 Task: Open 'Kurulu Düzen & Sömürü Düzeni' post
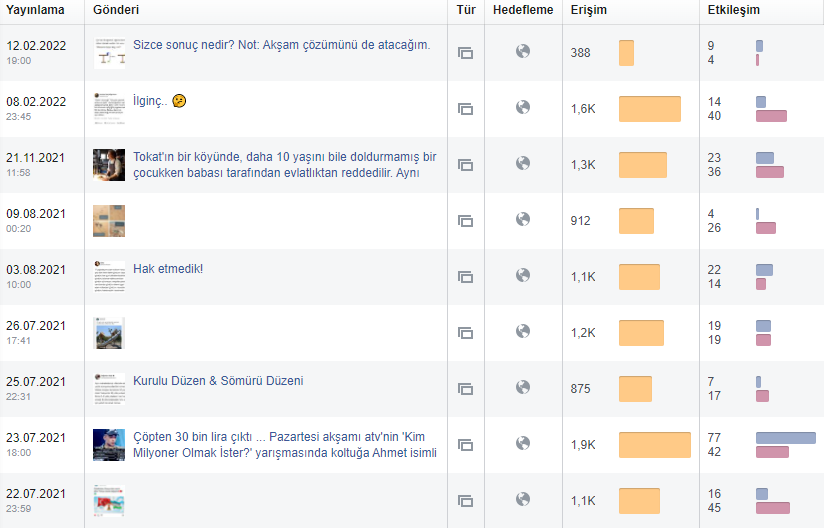218,381
